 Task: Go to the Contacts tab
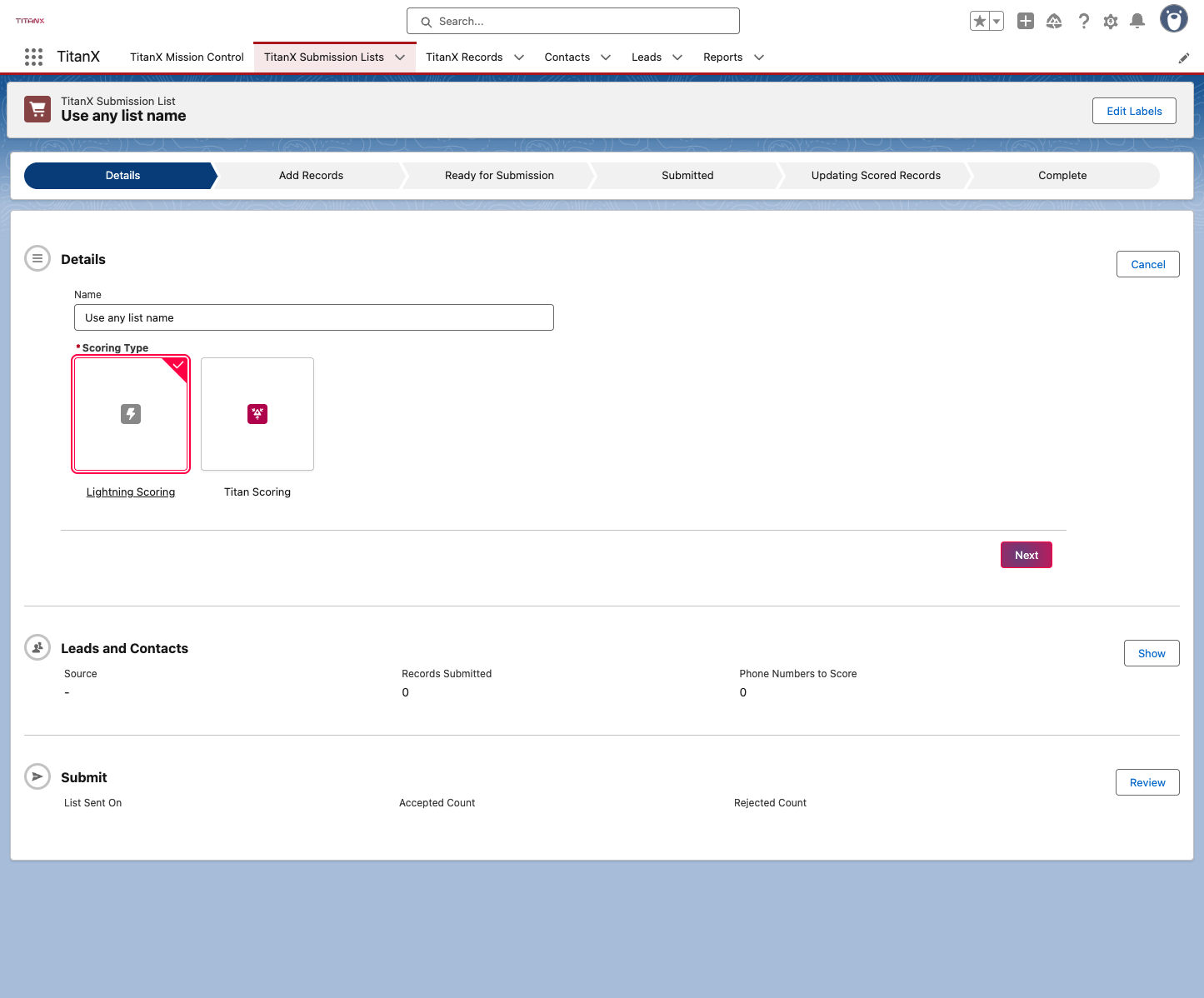(x=567, y=57)
